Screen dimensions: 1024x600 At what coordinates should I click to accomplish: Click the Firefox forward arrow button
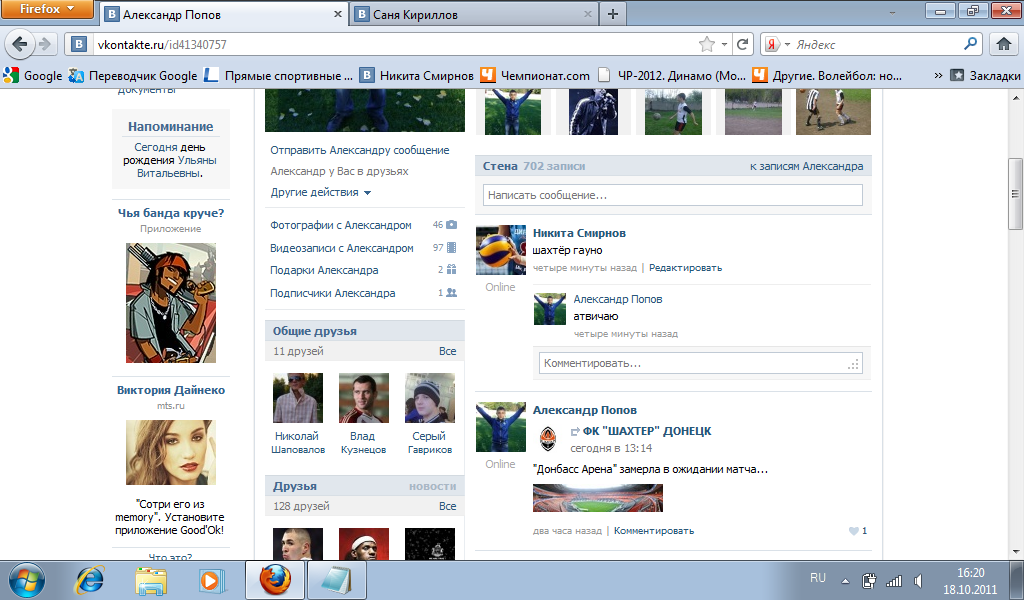[44, 44]
